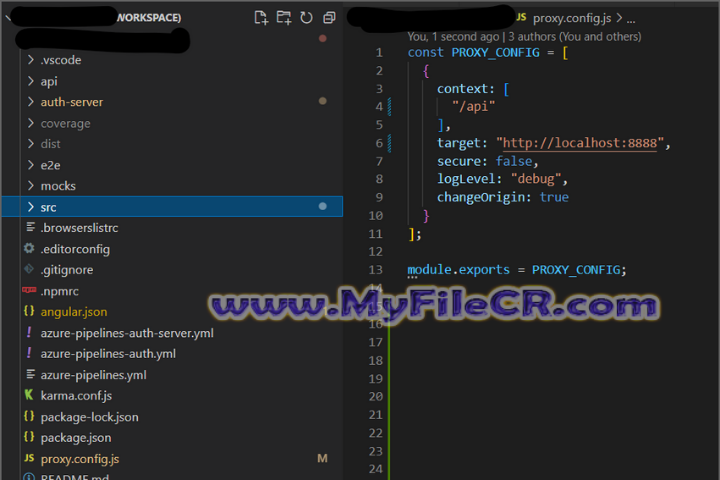
Task: Click the M modified badge on proxy.config.js
Action: (x=322, y=458)
